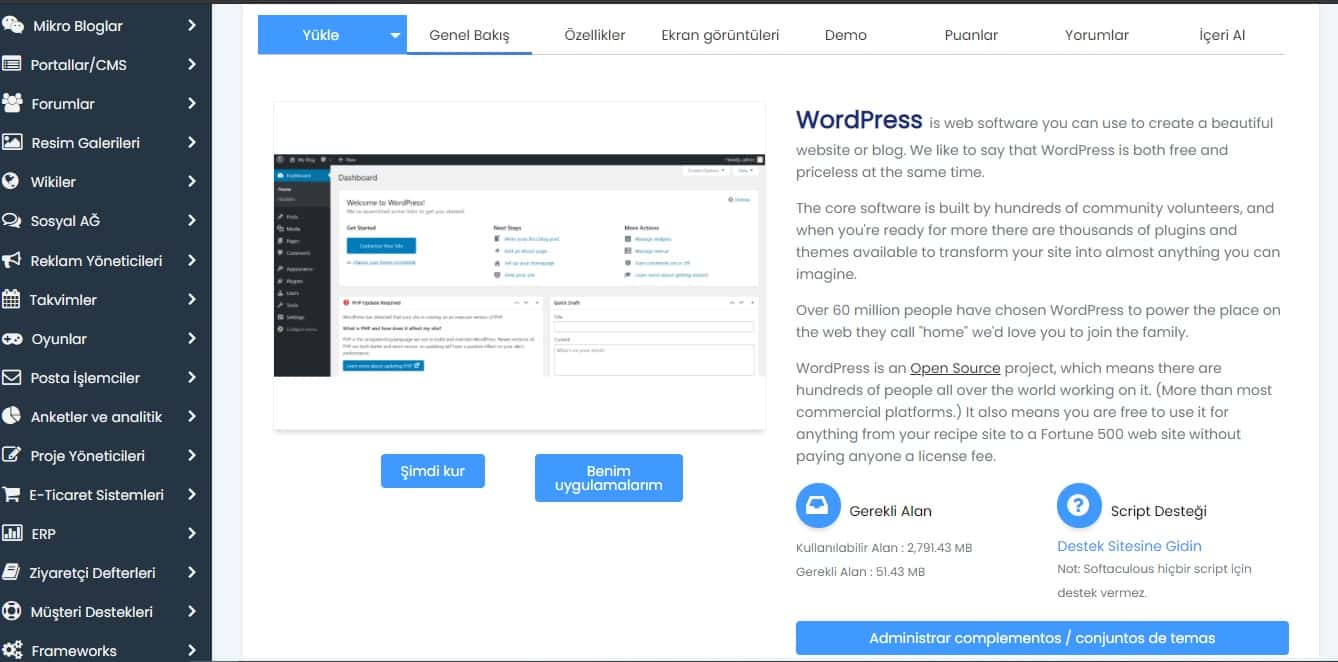The width and height of the screenshot is (1338, 662).
Task: Open the Özellikler tab
Action: pyautogui.click(x=595, y=35)
